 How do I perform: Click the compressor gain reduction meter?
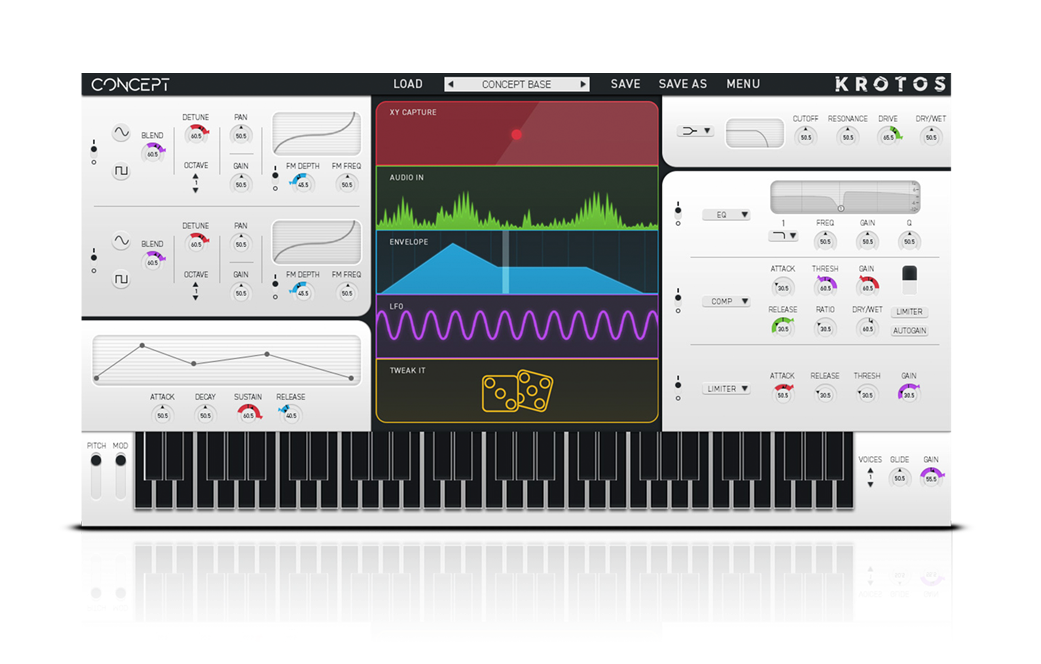point(909,280)
